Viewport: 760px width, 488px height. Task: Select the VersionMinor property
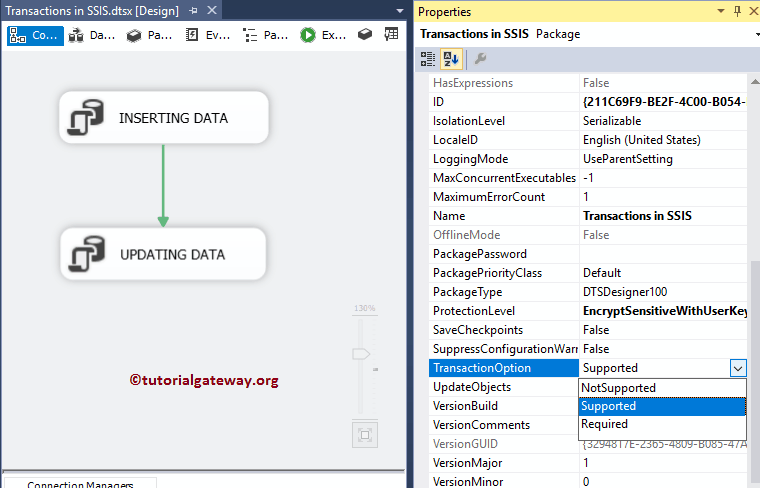[x=504, y=481]
